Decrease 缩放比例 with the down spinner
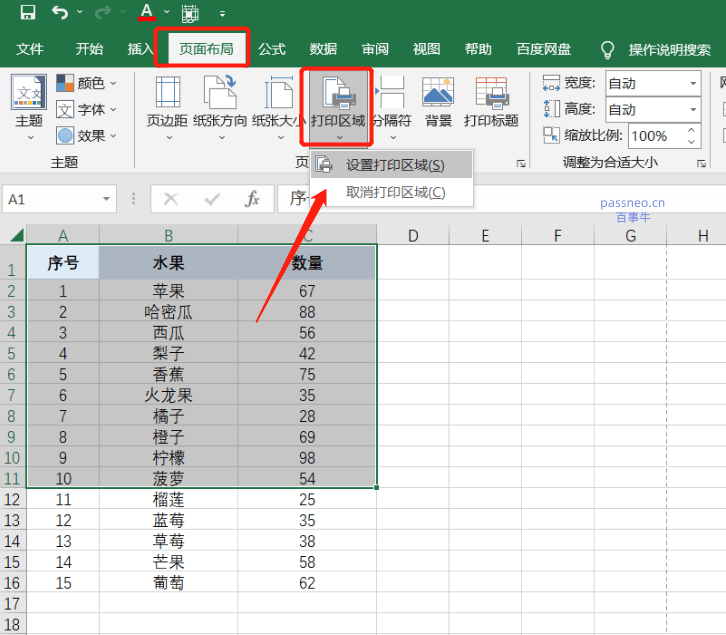The height and width of the screenshot is (635, 726). pyautogui.click(x=691, y=142)
